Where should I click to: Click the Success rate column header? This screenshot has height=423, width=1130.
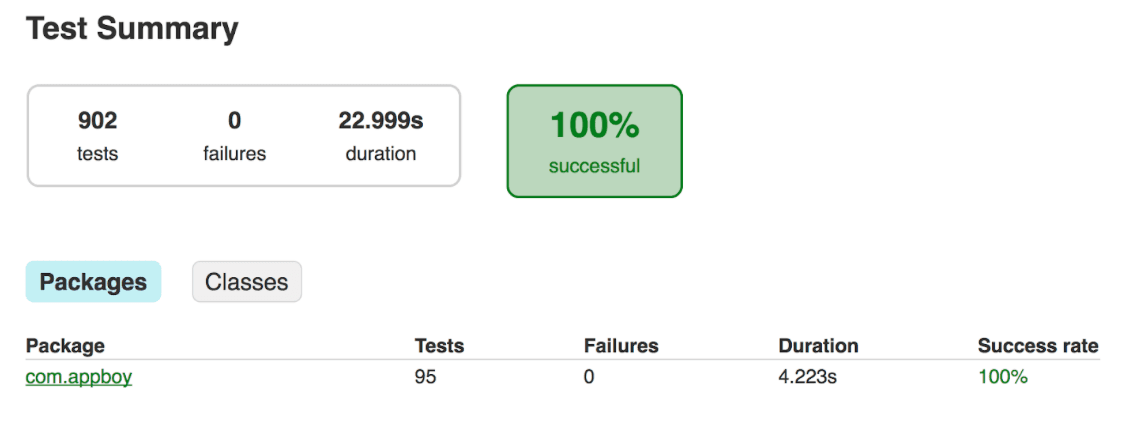(1037, 346)
